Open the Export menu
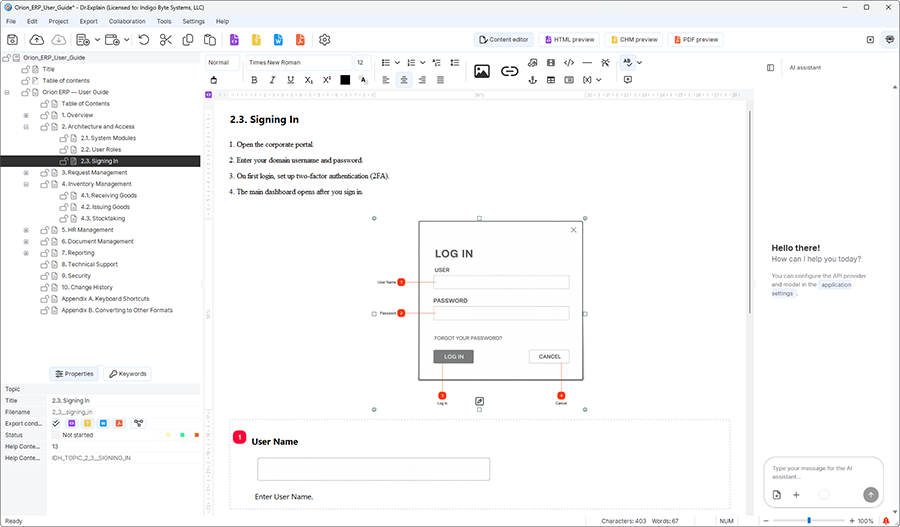Image resolution: width=900 pixels, height=527 pixels. click(x=88, y=21)
